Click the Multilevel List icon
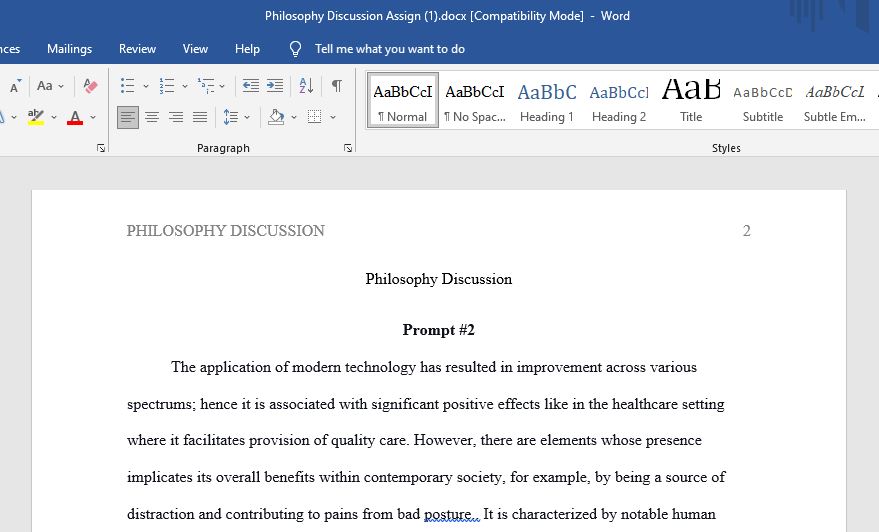The width and height of the screenshot is (879, 532). [206, 86]
